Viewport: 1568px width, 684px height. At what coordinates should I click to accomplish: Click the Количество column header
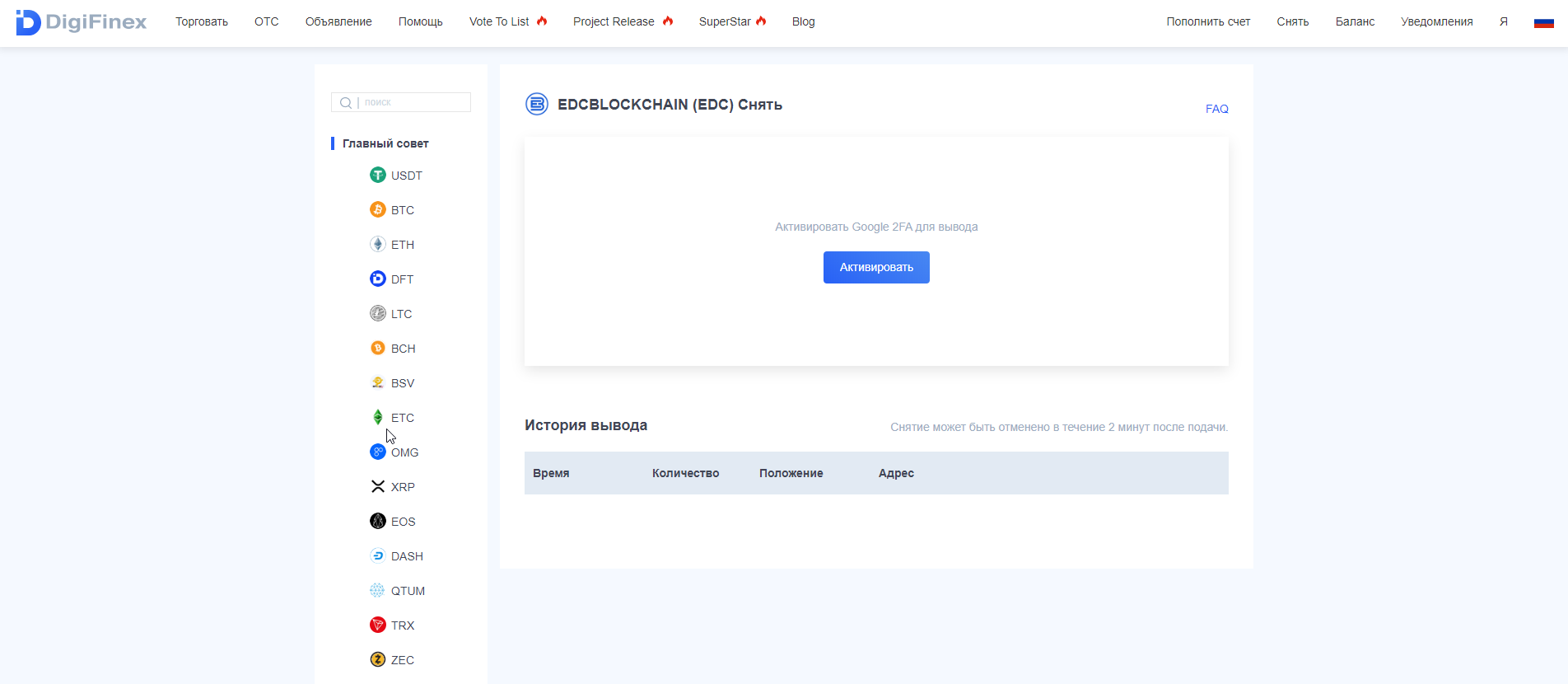(686, 473)
